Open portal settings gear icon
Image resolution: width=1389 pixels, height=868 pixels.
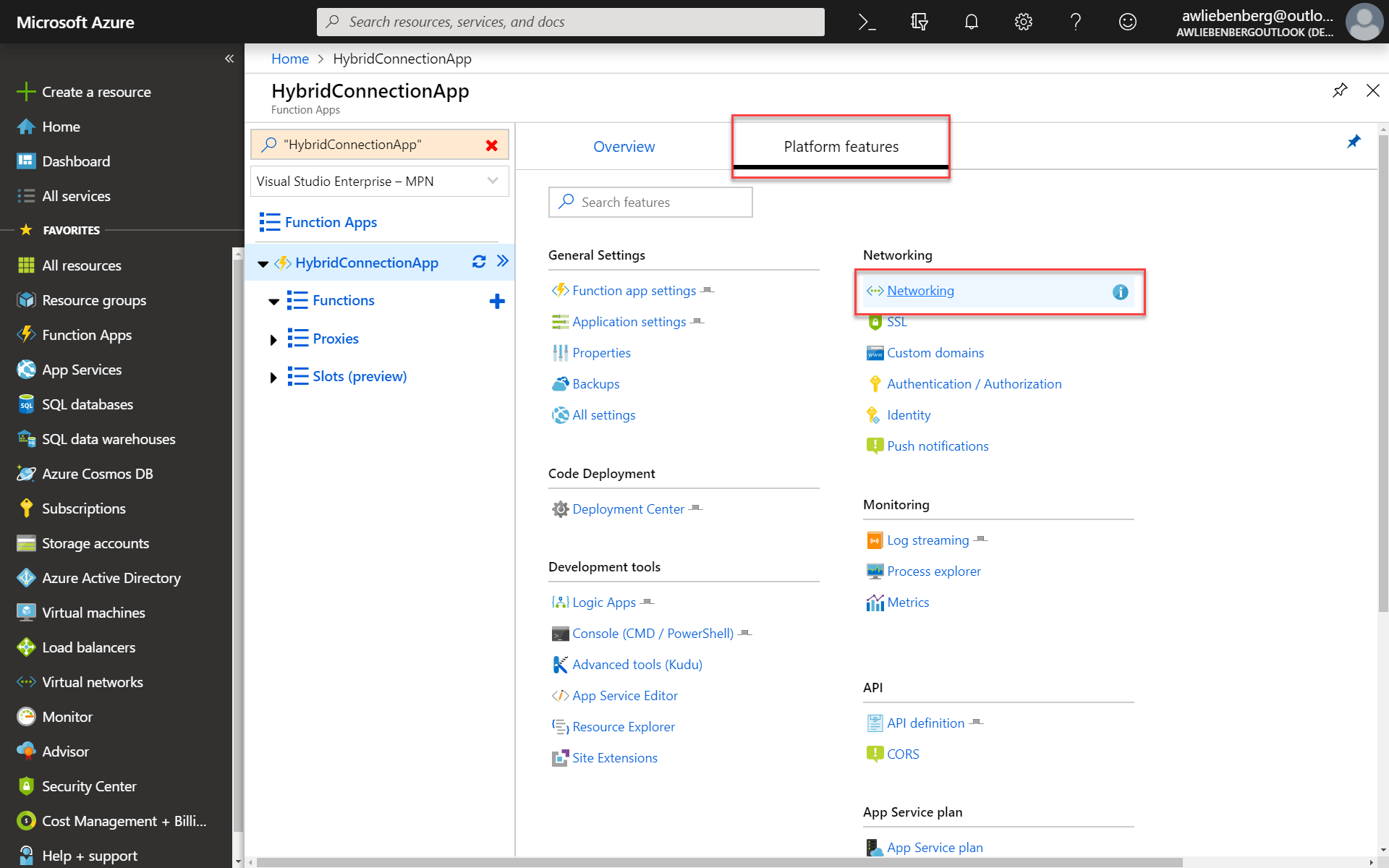coord(1023,22)
